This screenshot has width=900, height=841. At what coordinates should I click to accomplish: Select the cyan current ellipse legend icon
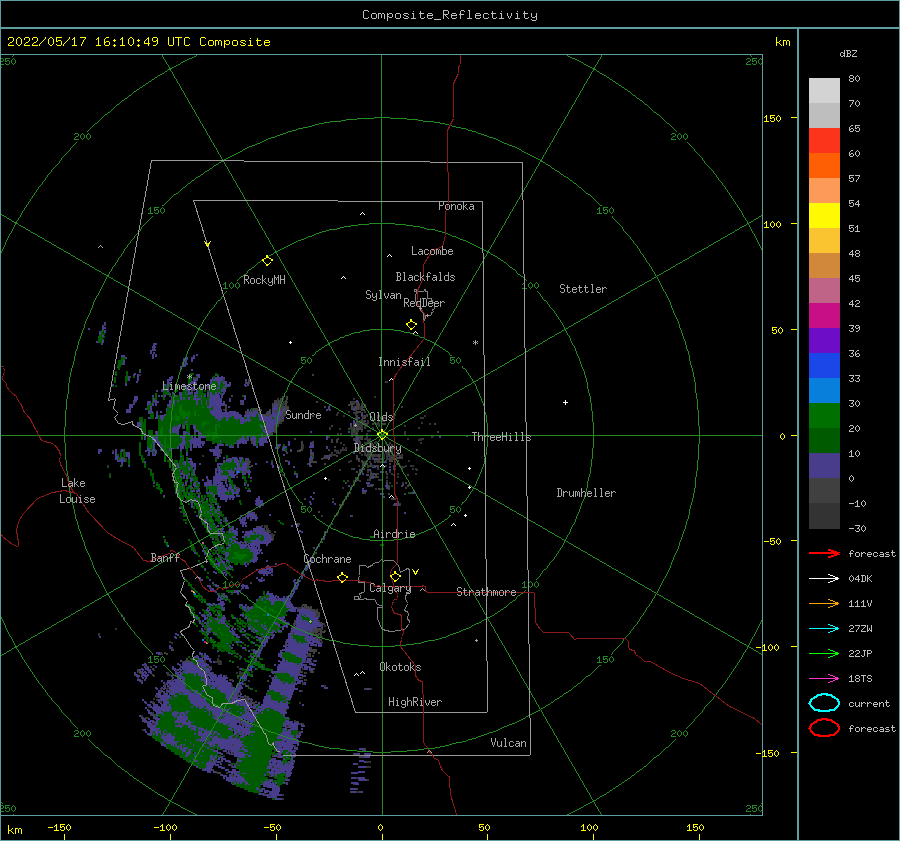824,703
